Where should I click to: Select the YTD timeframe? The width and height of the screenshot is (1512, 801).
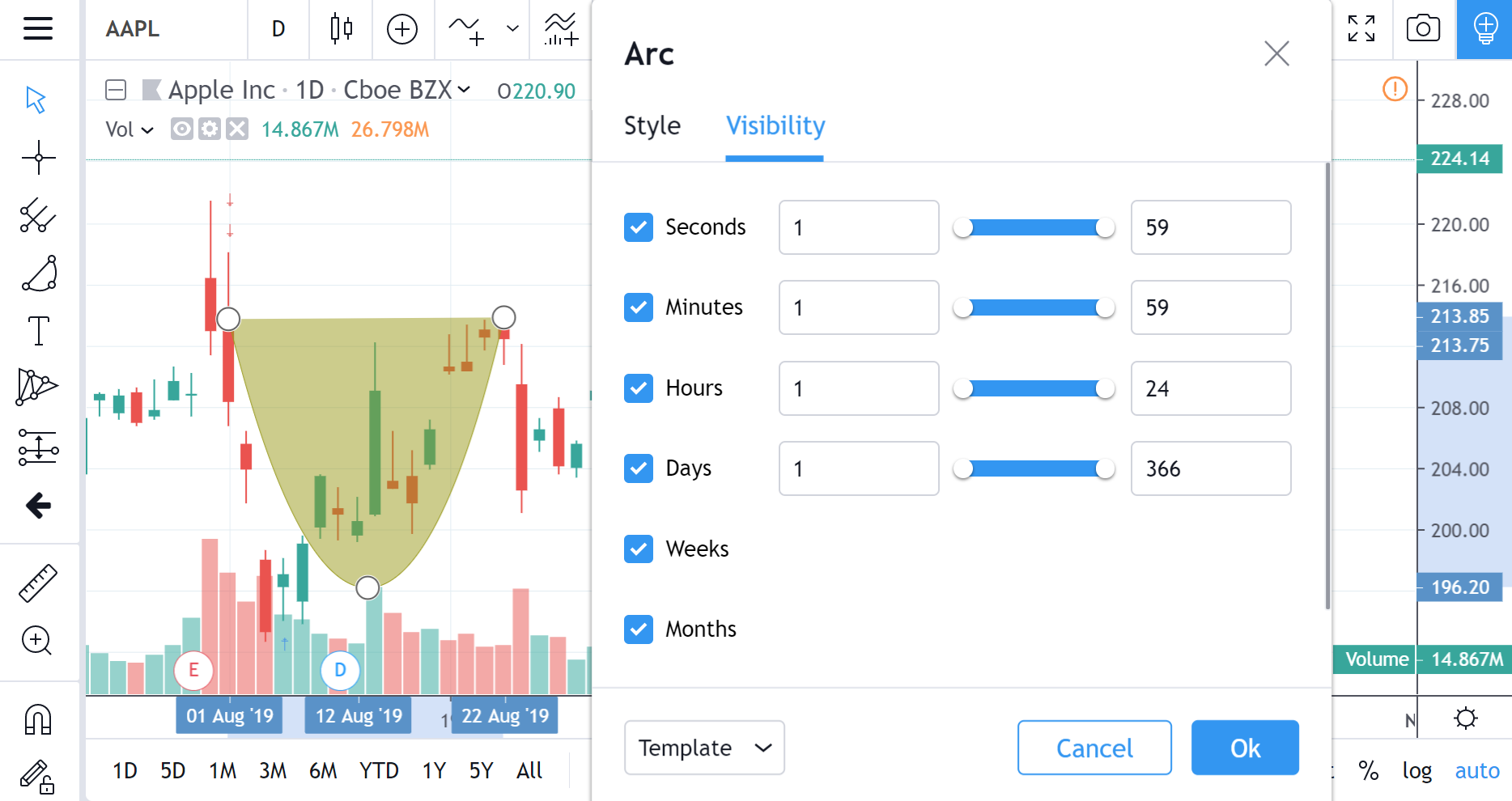click(x=378, y=770)
